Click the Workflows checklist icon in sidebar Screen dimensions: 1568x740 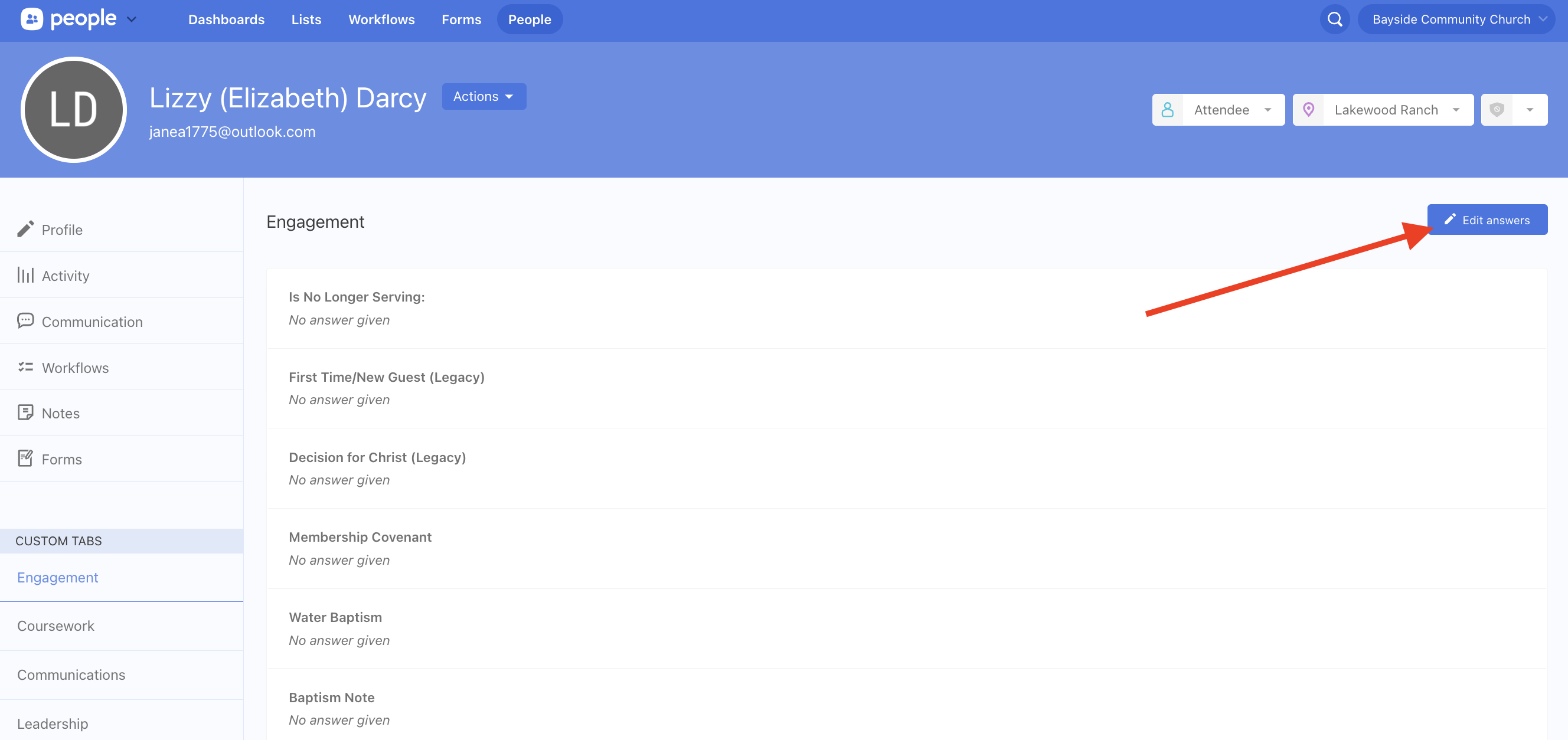tap(25, 367)
